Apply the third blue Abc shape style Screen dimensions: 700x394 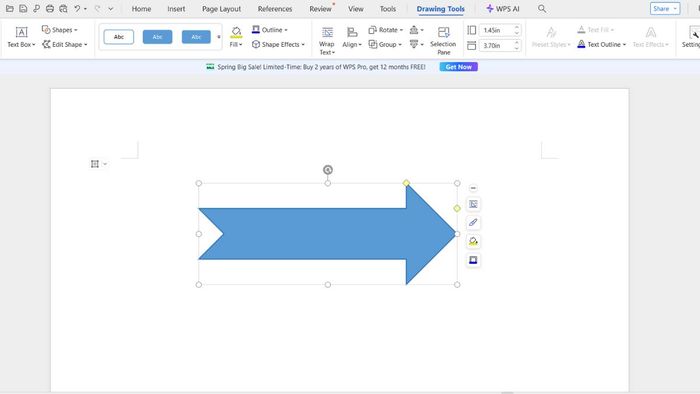(x=196, y=37)
